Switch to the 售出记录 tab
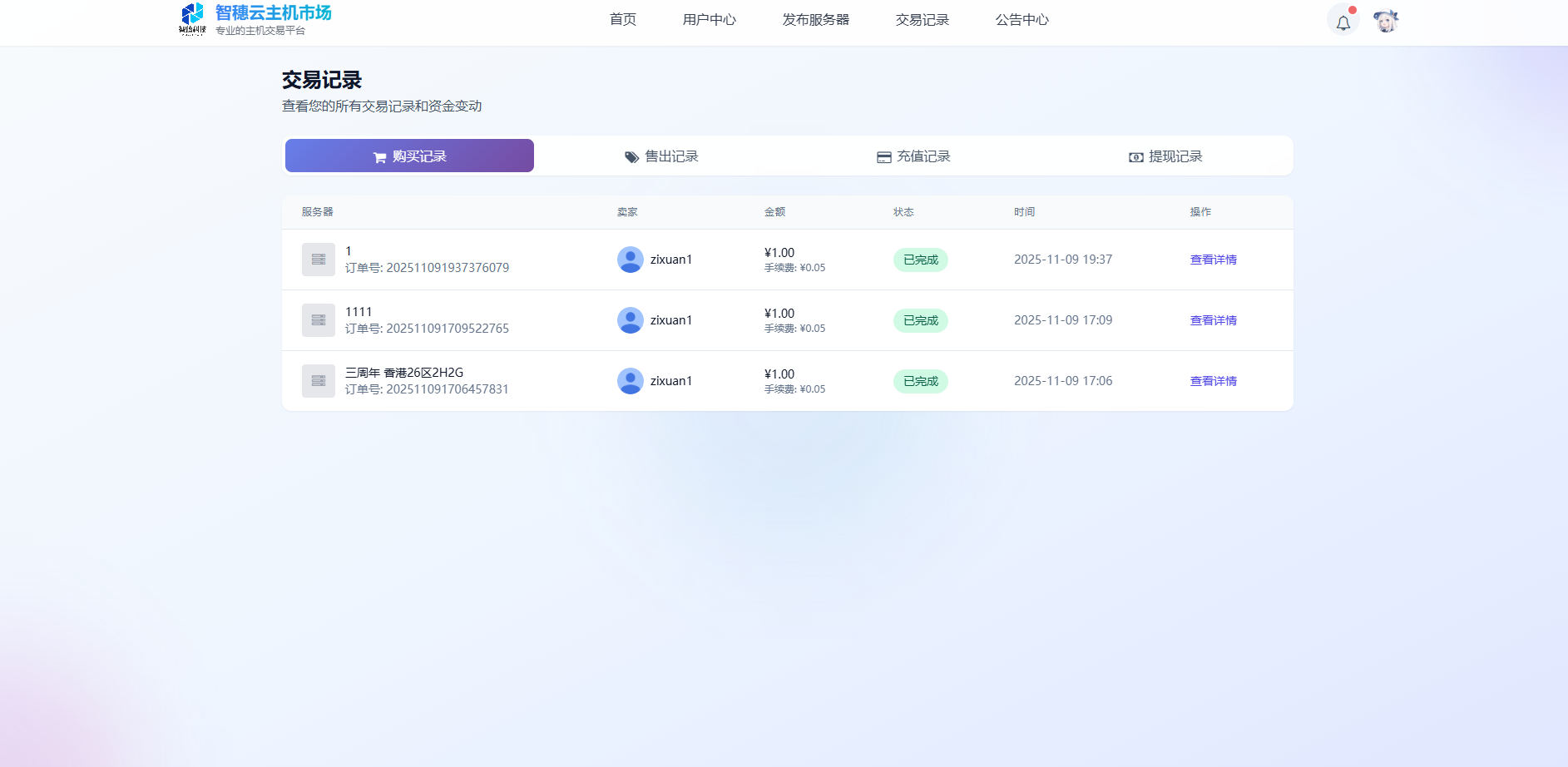Screen dimensions: 1568x767 coord(661,156)
